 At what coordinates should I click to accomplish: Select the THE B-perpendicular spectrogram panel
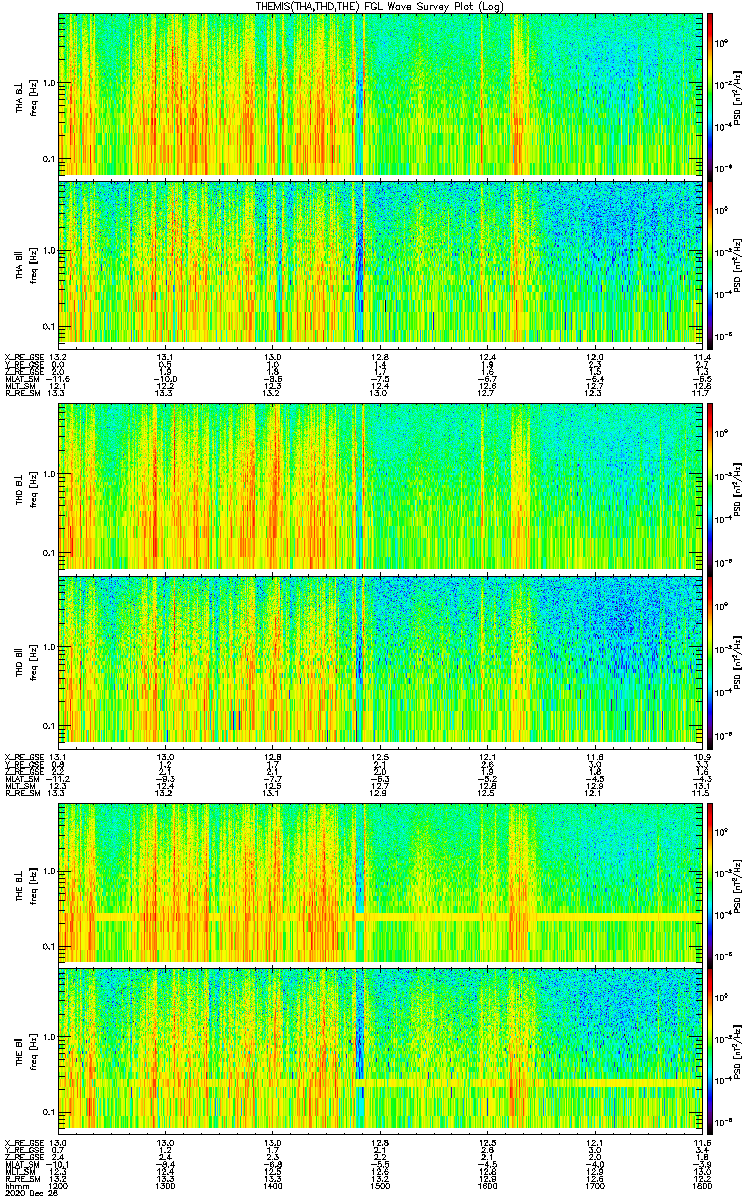[380, 882]
